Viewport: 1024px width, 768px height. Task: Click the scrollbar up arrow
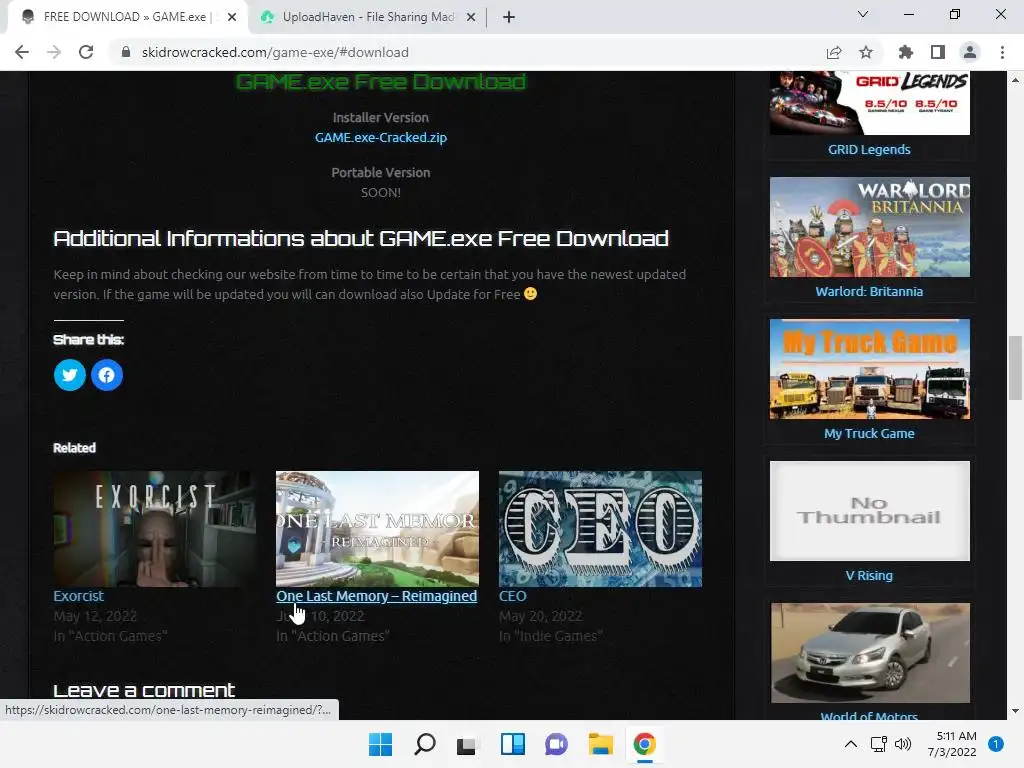pos(1015,80)
